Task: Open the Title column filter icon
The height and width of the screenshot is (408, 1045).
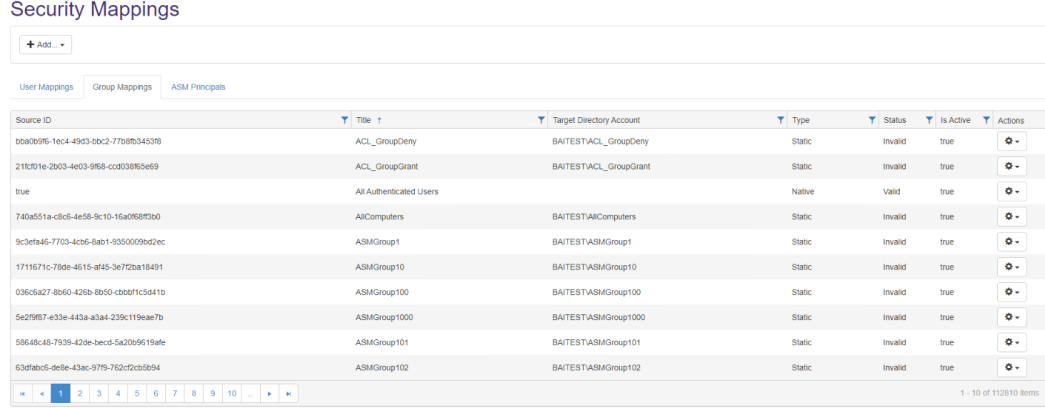Action: point(541,120)
